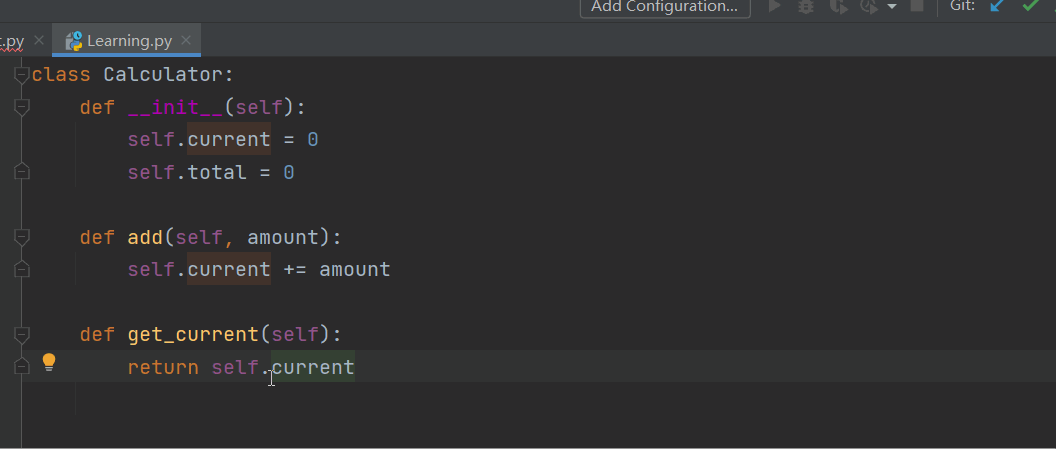Collapse the add method fold marker
This screenshot has height=449, width=1056.
point(22,237)
